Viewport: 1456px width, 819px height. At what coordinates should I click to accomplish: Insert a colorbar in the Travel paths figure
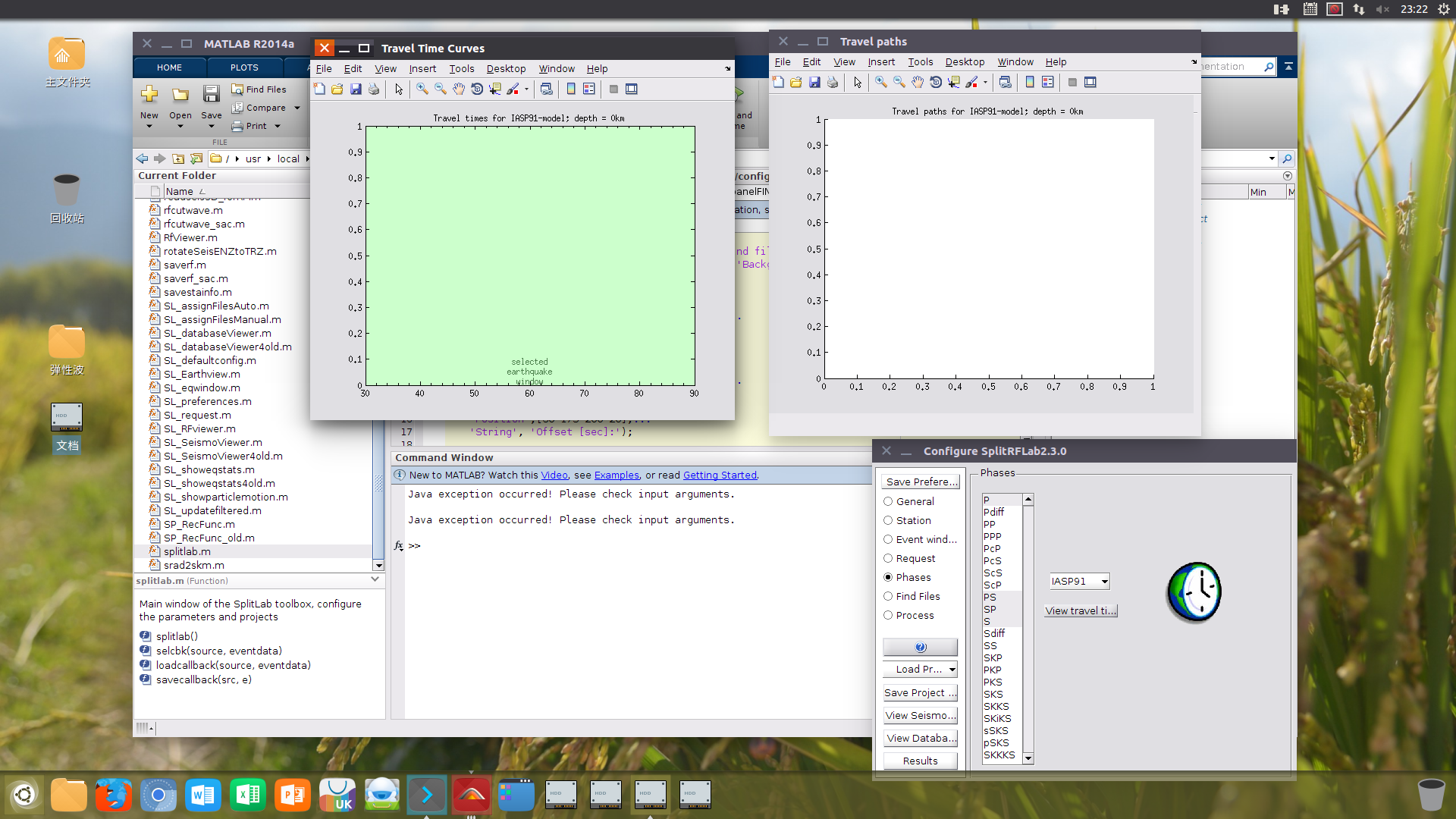point(1028,83)
